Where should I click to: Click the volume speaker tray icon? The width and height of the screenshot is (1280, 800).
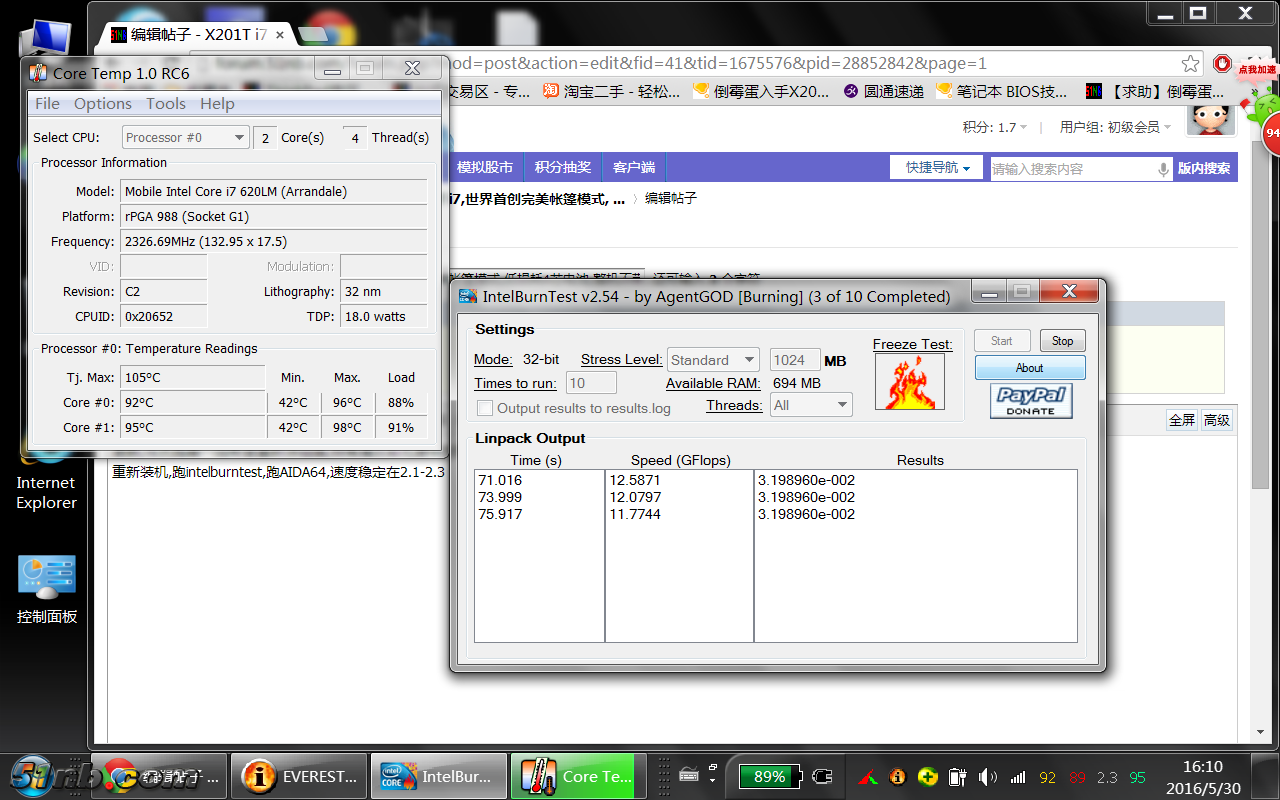[x=987, y=777]
